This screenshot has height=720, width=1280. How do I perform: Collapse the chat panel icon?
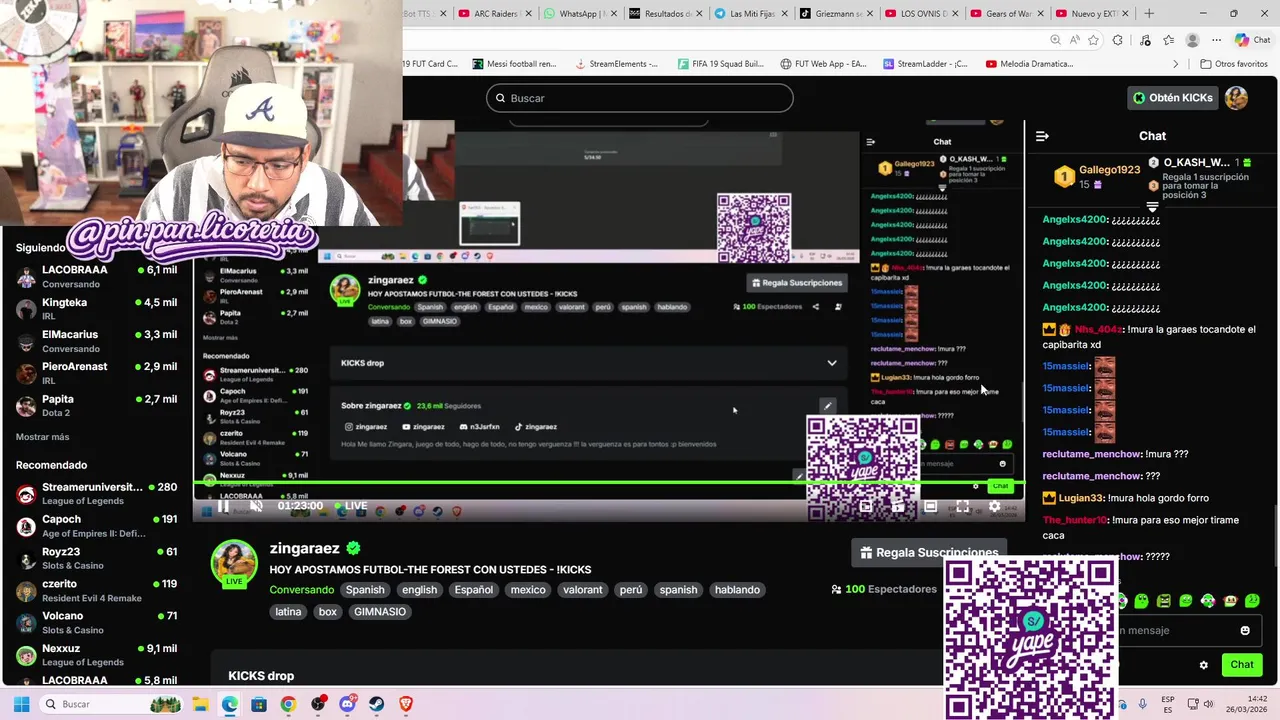[x=1042, y=136]
